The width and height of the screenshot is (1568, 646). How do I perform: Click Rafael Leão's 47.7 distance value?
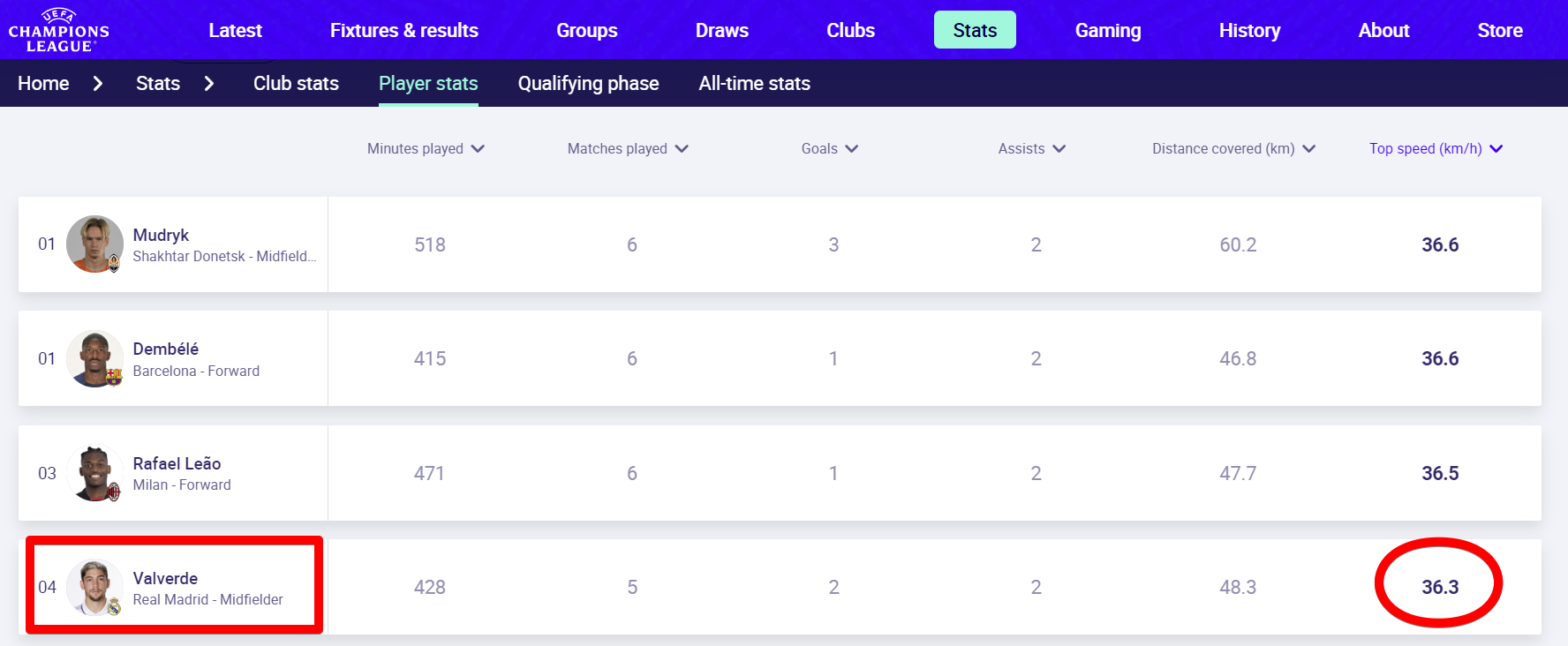(1238, 473)
